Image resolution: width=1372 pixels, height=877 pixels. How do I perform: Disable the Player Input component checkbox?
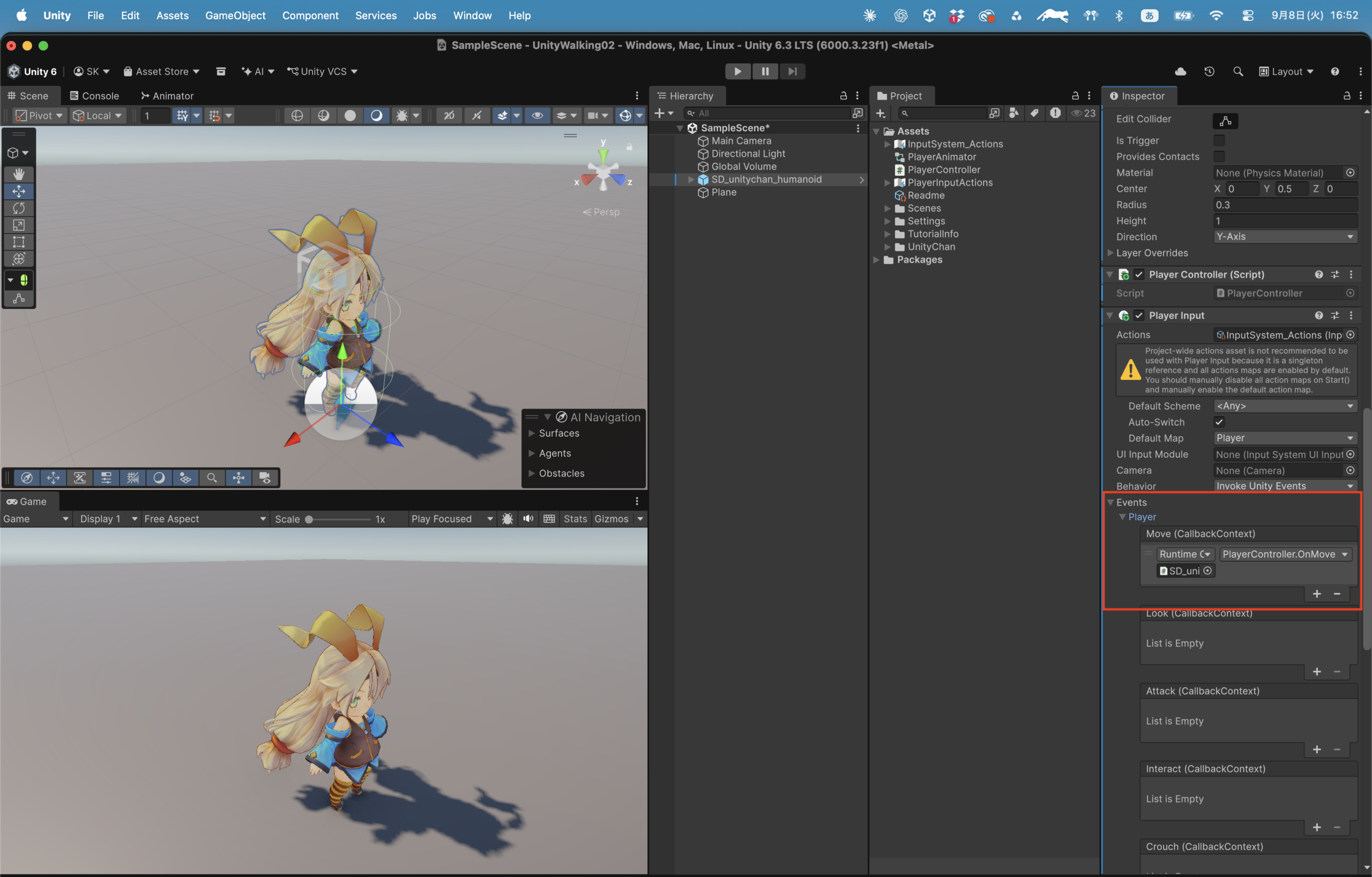pos(1138,315)
